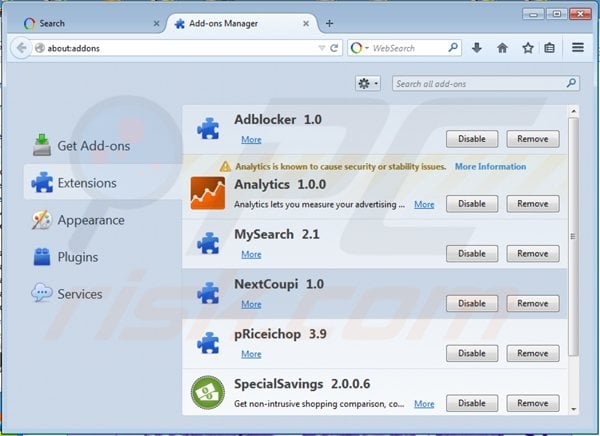This screenshot has width=600, height=436.
Task: Remove the MySearch extension
Action: point(533,253)
